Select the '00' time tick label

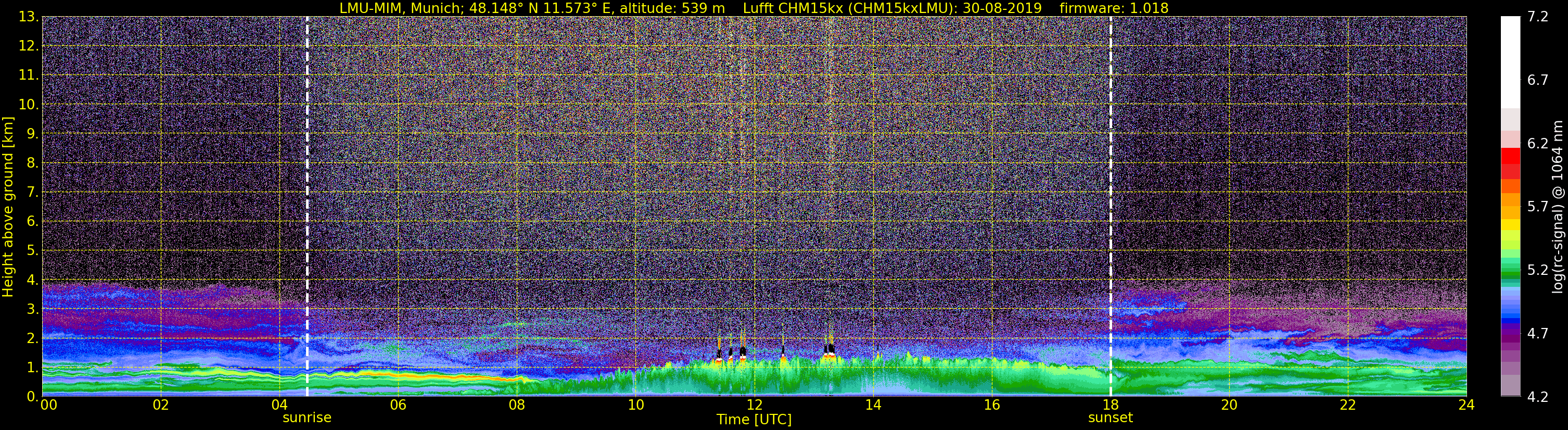[48, 405]
